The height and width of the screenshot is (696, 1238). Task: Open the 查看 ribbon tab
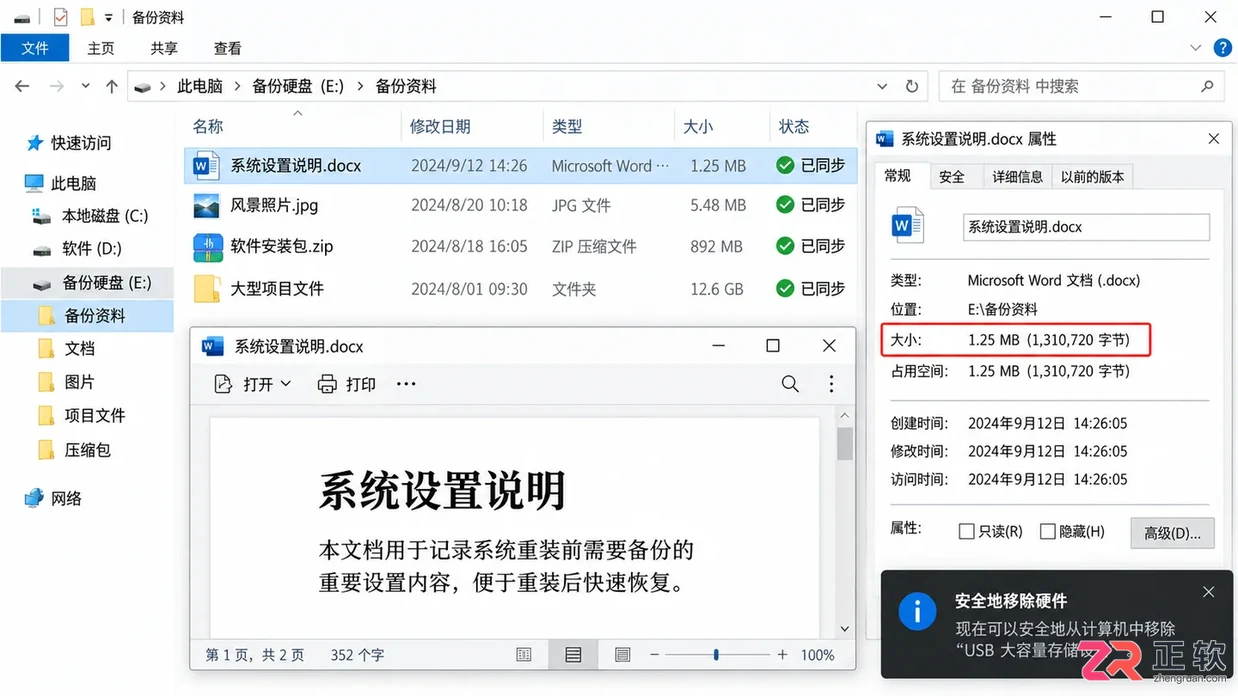227,48
